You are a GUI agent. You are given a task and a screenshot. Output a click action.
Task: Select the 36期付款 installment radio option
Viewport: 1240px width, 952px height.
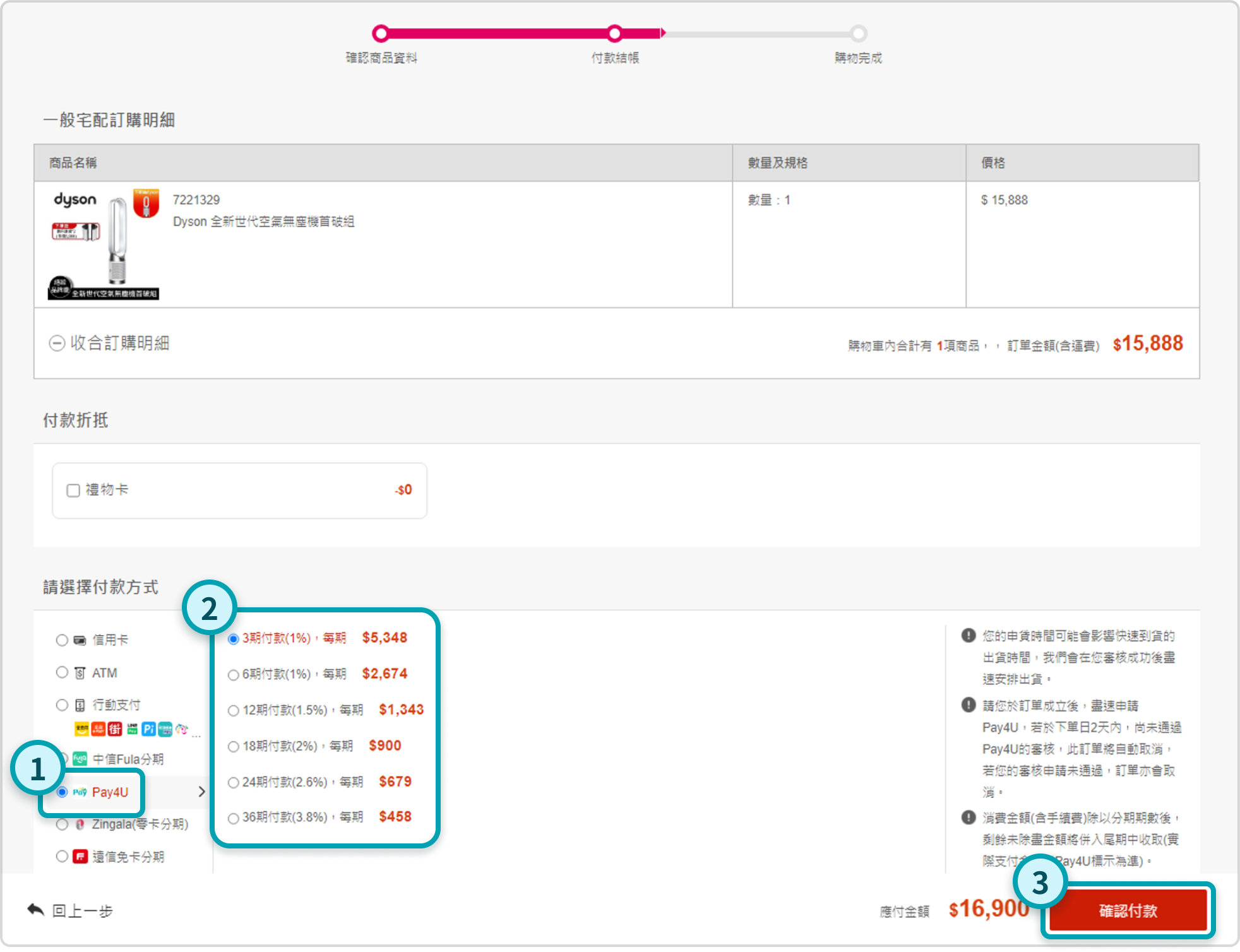234,818
